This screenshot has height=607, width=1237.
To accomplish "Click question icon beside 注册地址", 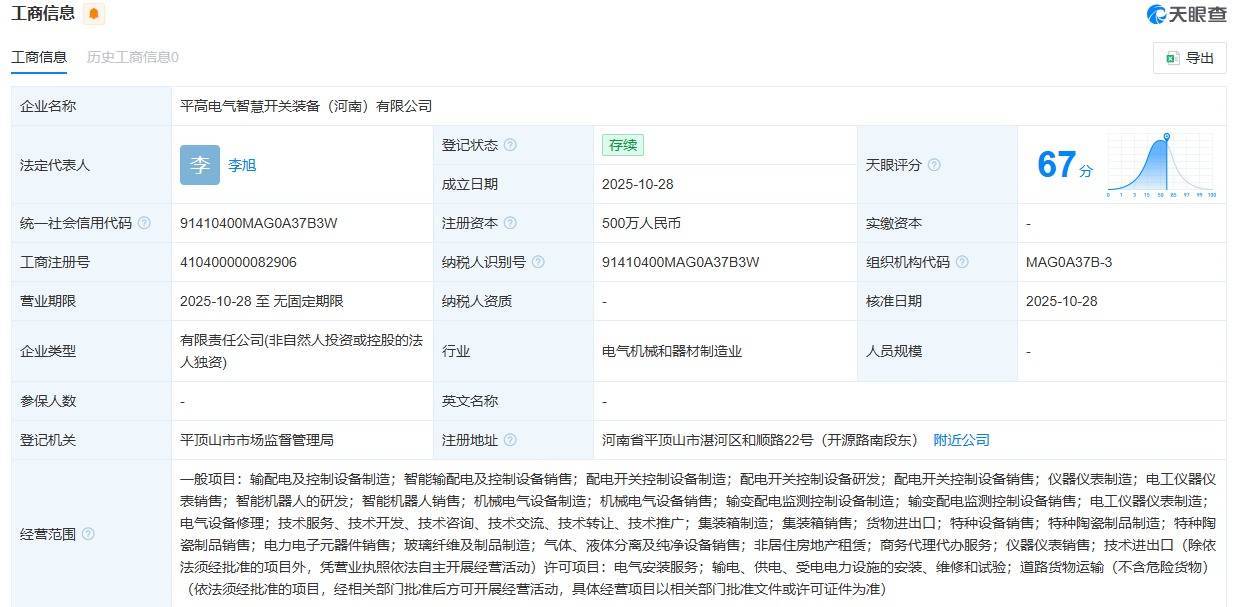I will (x=510, y=440).
